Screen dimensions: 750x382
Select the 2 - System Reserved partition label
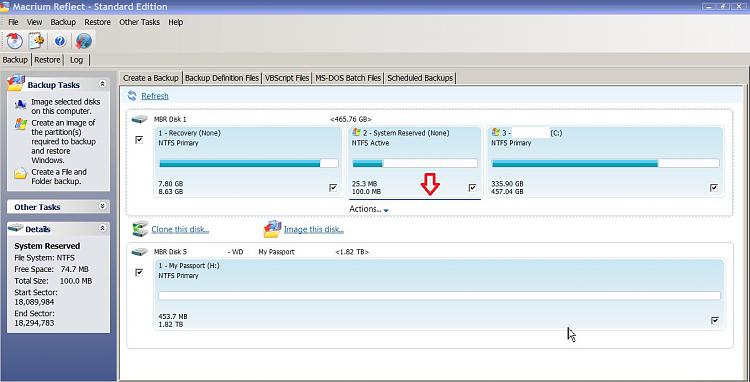(406, 133)
